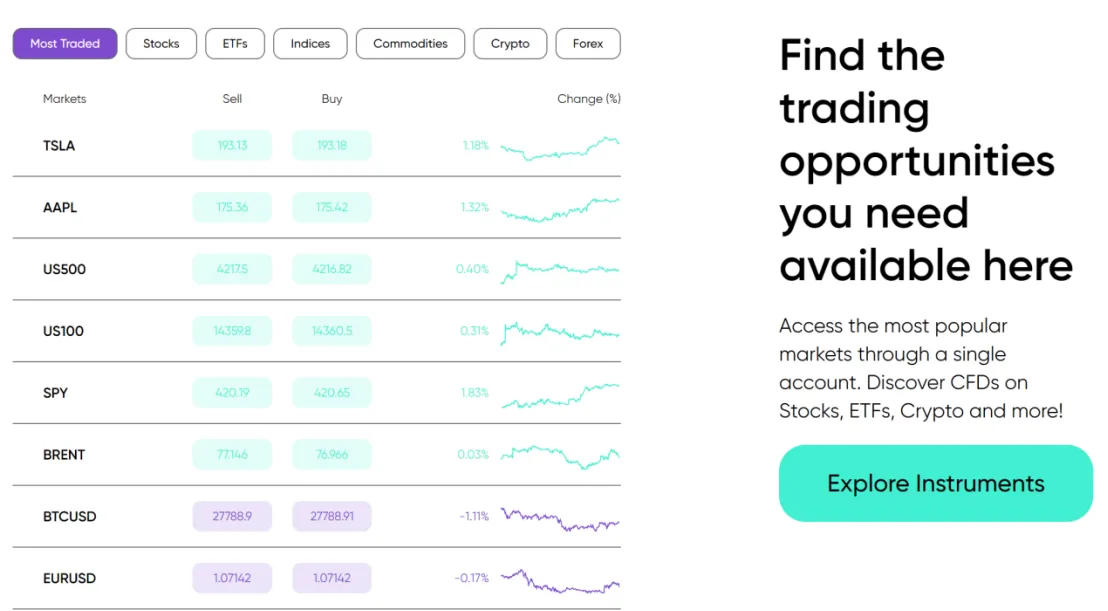The height and width of the screenshot is (611, 1108).
Task: Open the BTCUSD purple sparkline chart
Action: pos(560,519)
